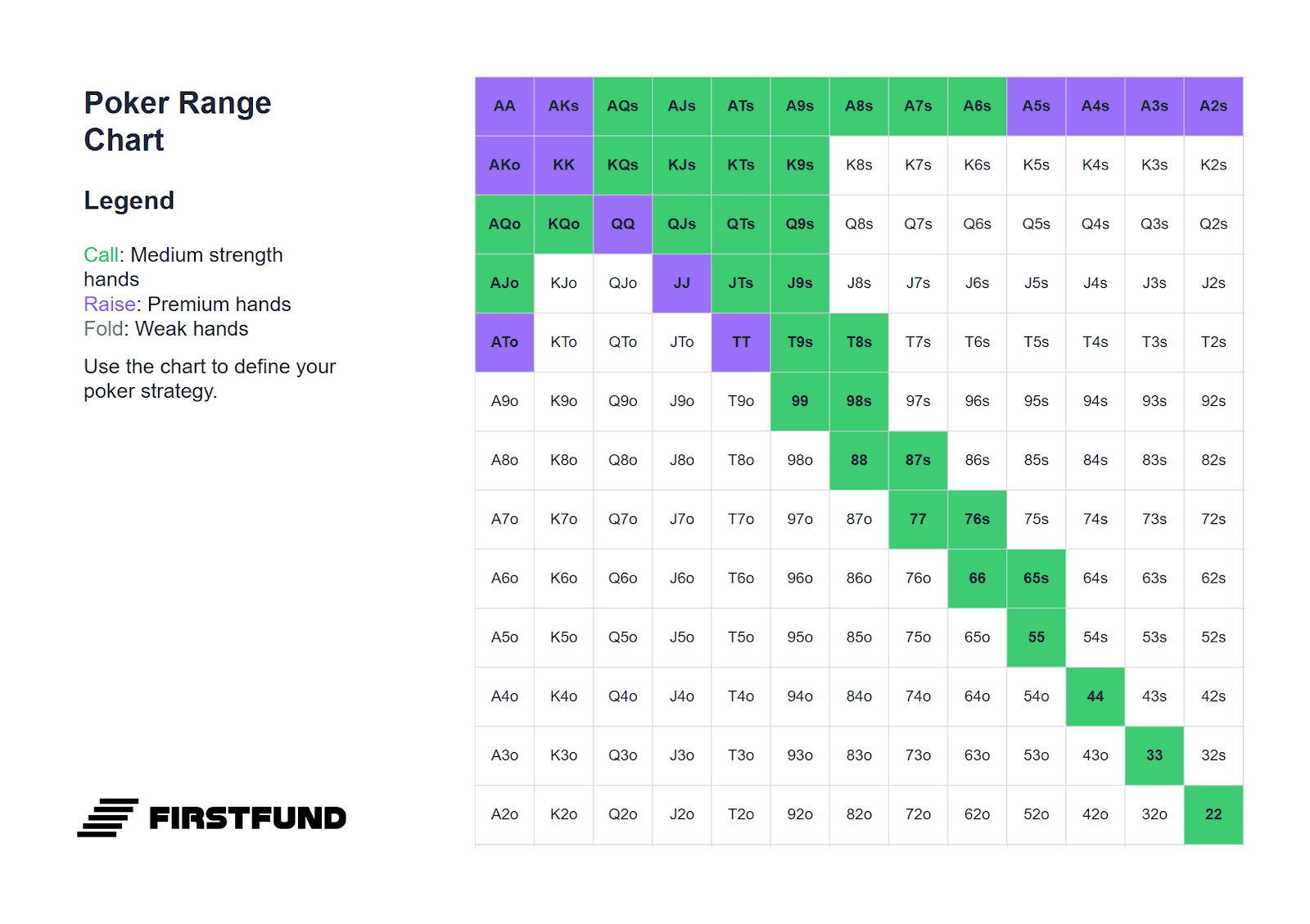Select the KQo green cell
Screen dimensions: 1310x924
(x=563, y=224)
